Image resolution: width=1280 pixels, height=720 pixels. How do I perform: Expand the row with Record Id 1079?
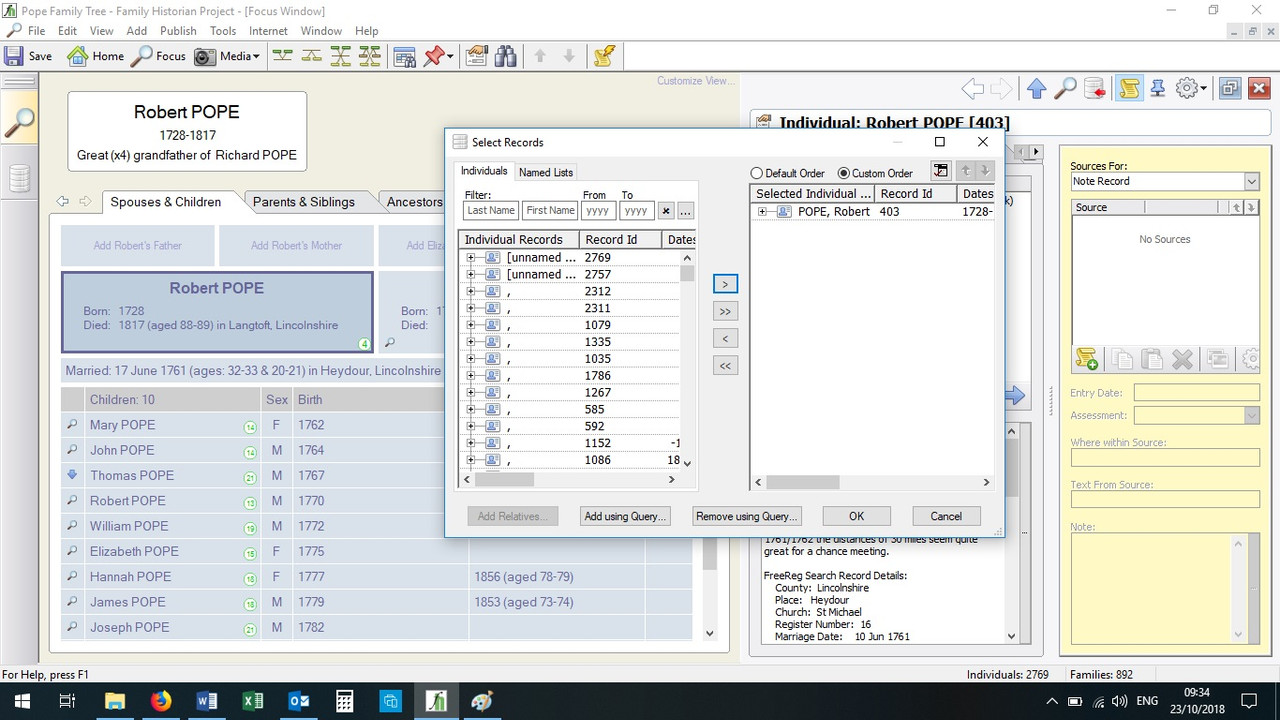pos(471,325)
